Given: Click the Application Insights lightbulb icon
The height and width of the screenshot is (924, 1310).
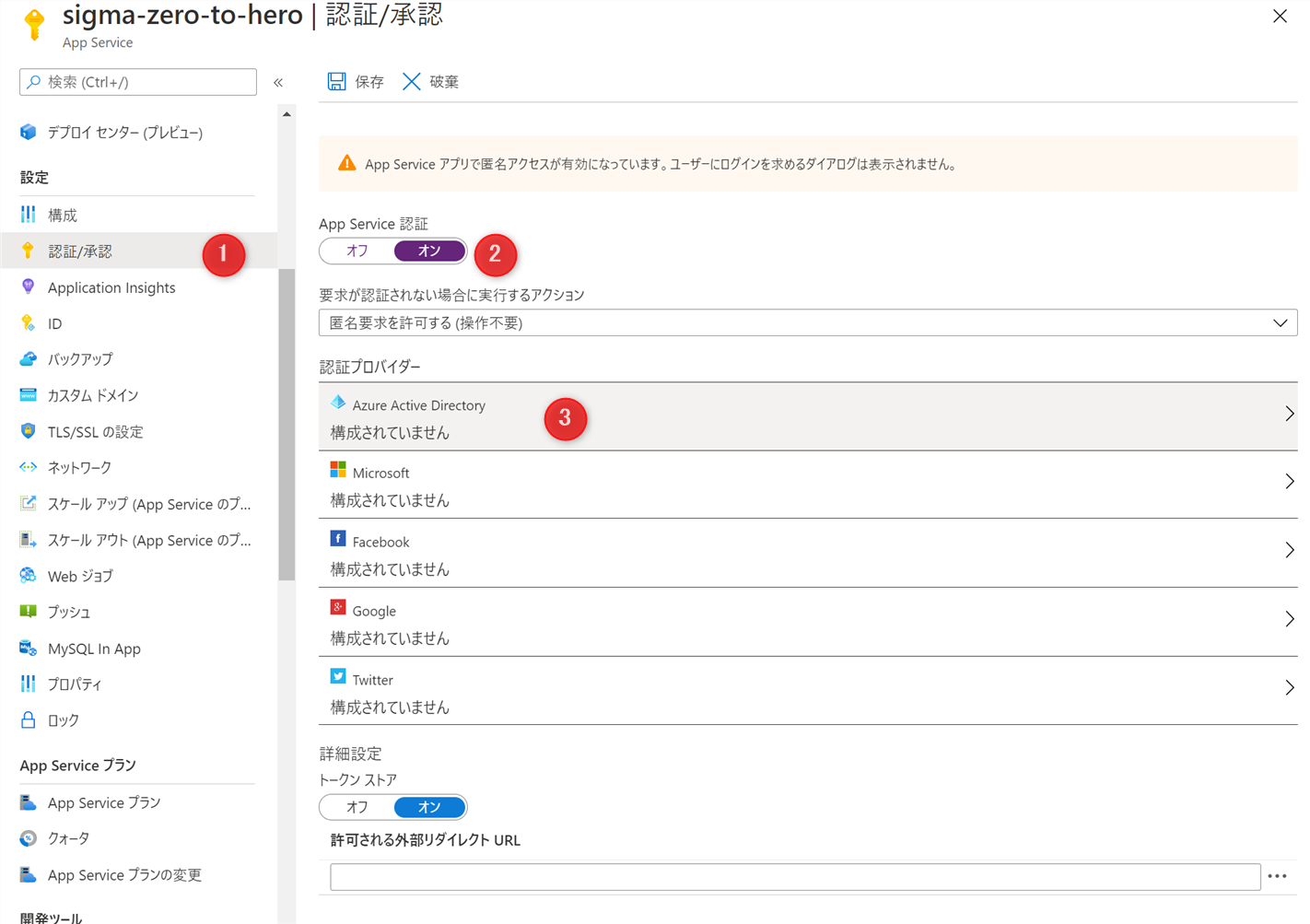Looking at the screenshot, I should (x=29, y=287).
